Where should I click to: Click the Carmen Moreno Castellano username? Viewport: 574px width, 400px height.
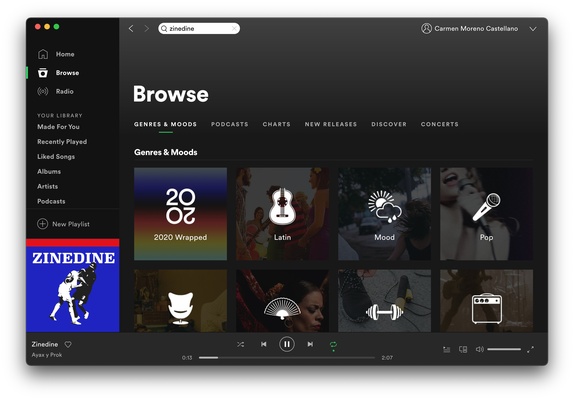[476, 29]
